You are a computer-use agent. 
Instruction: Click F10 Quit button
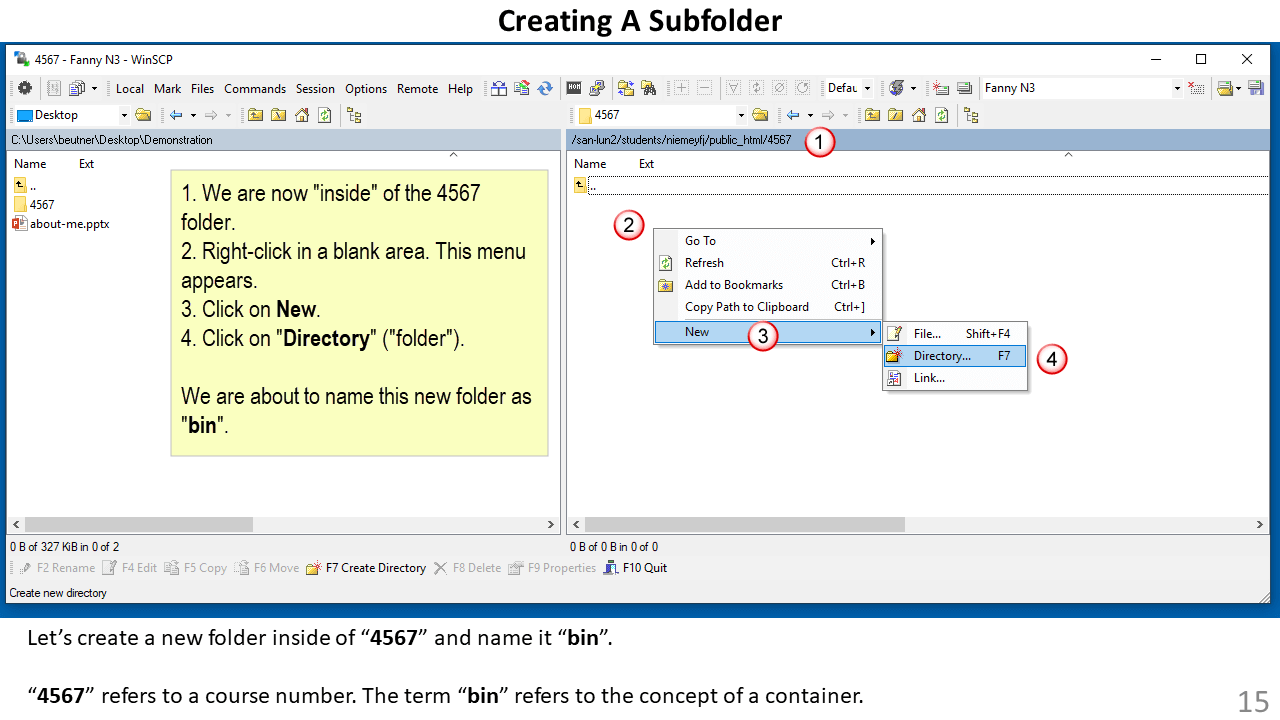pos(635,568)
